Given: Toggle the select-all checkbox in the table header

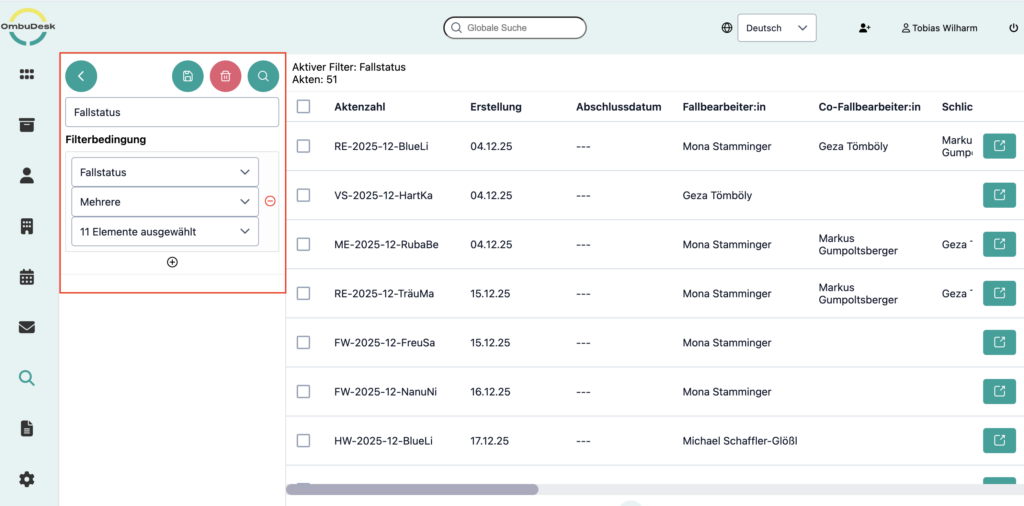Looking at the screenshot, I should tap(304, 107).
